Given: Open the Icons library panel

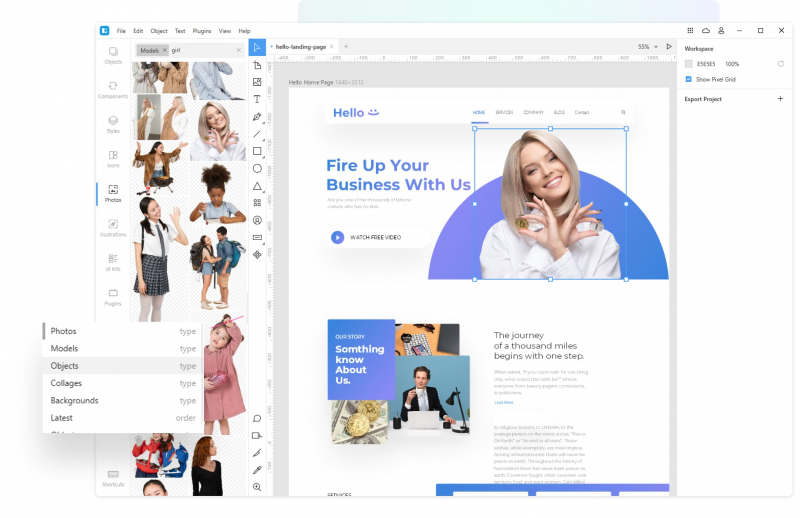Looking at the screenshot, I should point(113,159).
